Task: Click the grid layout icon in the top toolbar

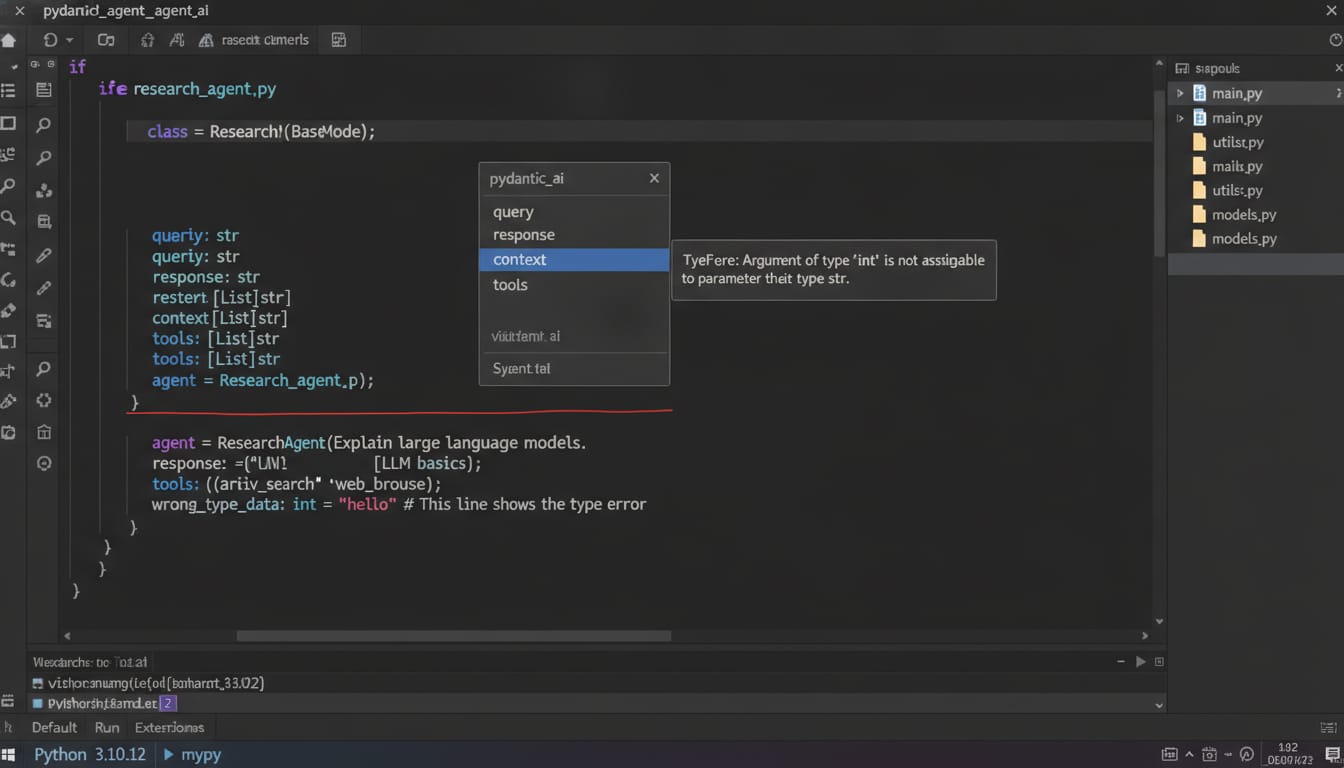Action: click(338, 40)
